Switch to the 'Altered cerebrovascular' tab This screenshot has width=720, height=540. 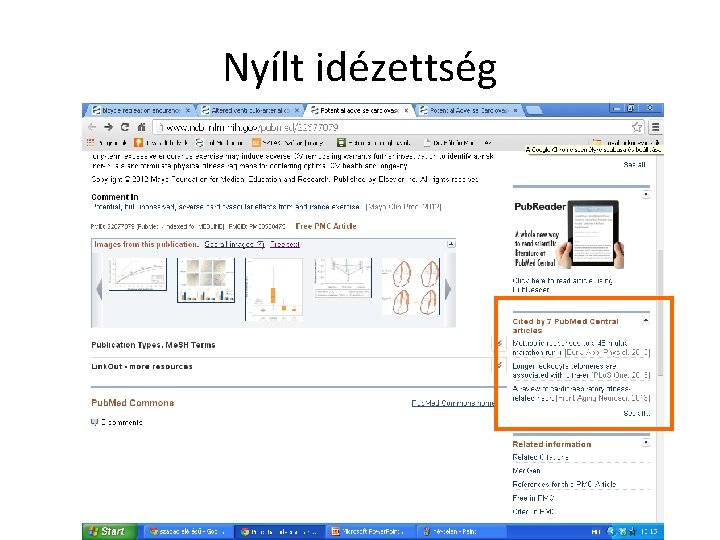[251, 111]
